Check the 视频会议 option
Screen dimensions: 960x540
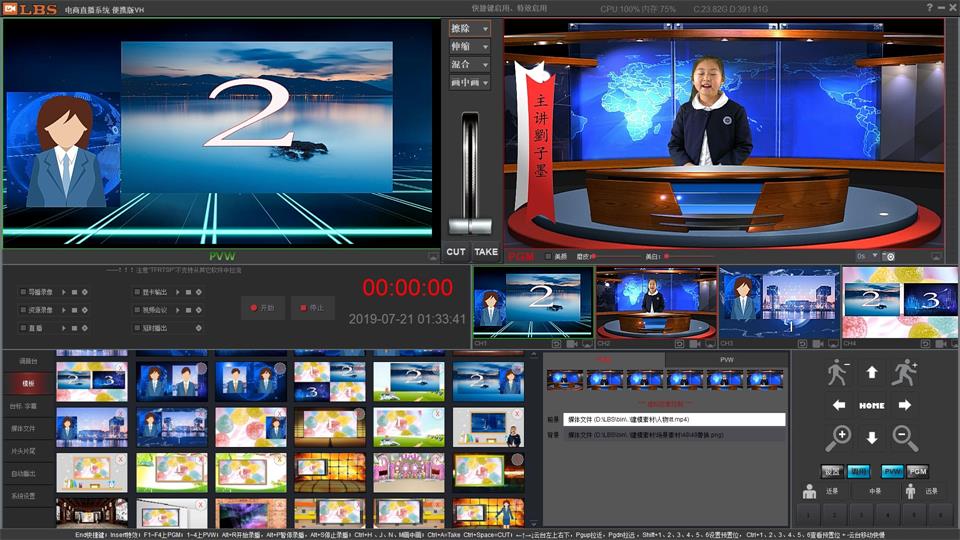click(136, 310)
